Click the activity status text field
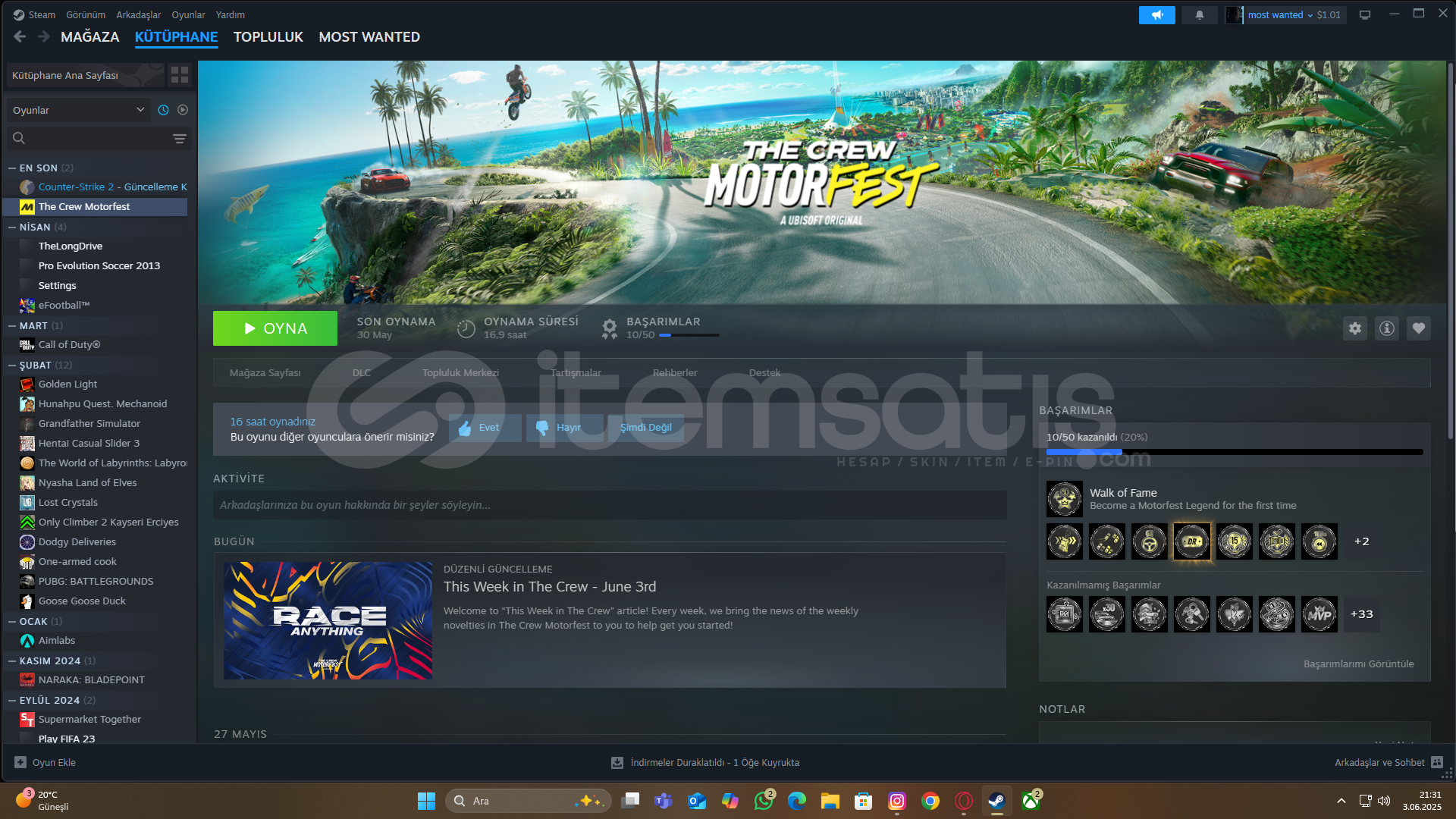The height and width of the screenshot is (819, 1456). pos(610,505)
